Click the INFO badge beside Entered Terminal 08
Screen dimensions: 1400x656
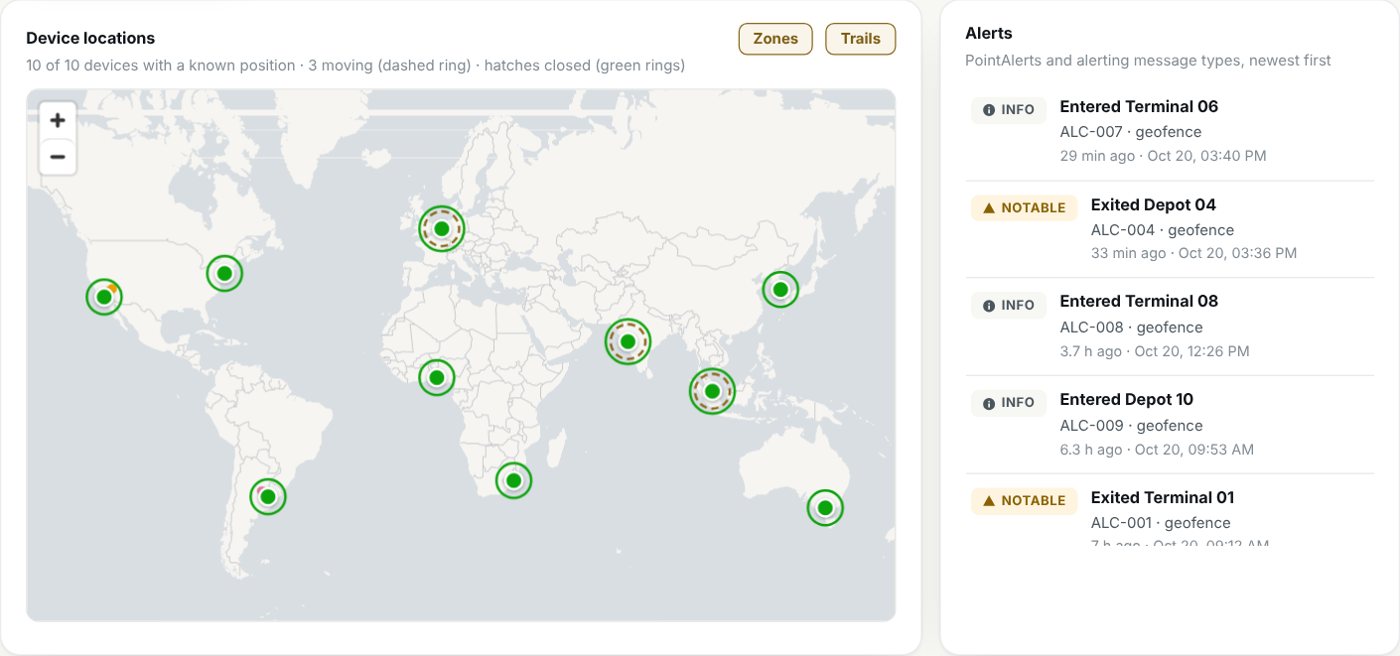[x=1009, y=305]
